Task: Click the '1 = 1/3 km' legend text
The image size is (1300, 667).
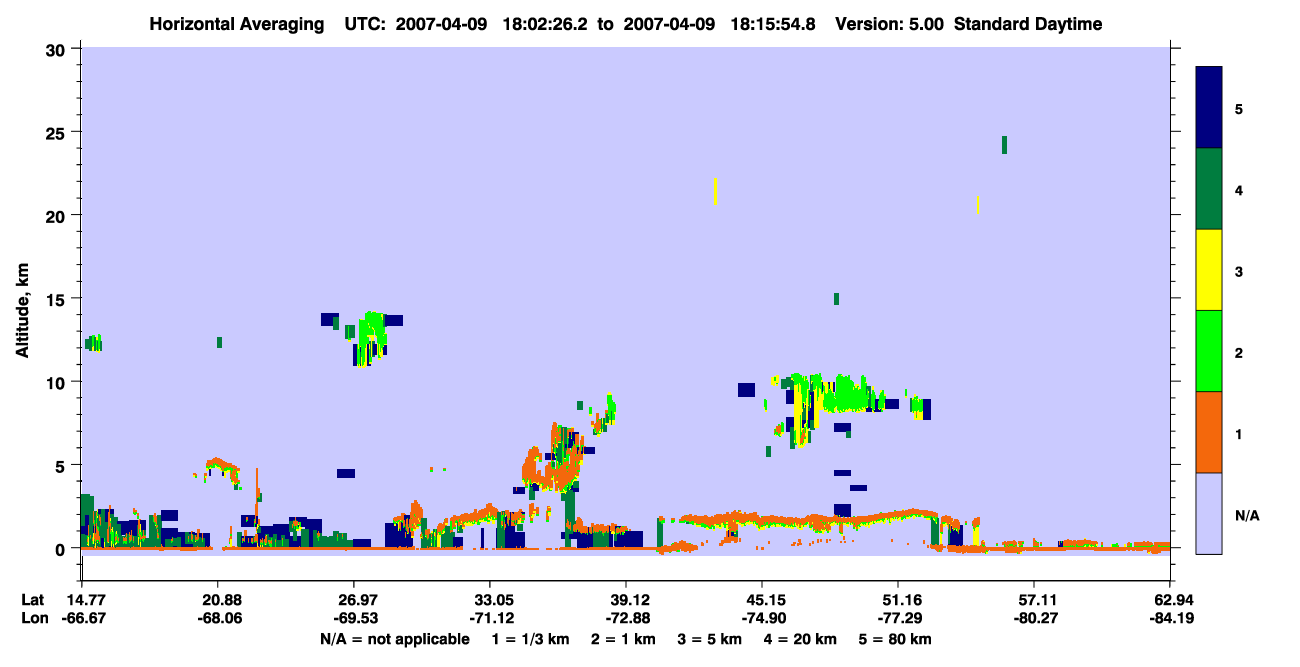Action: click(x=532, y=639)
